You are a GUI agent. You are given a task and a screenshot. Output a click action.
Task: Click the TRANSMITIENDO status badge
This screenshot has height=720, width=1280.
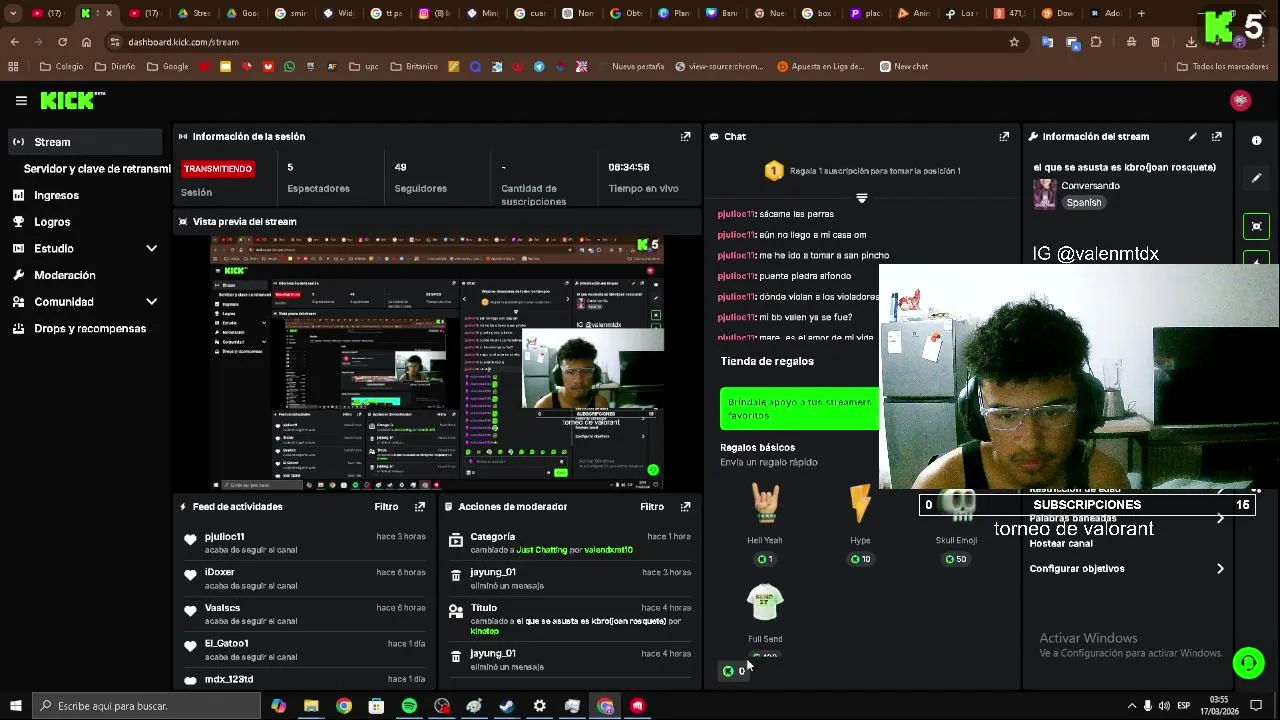(x=218, y=168)
